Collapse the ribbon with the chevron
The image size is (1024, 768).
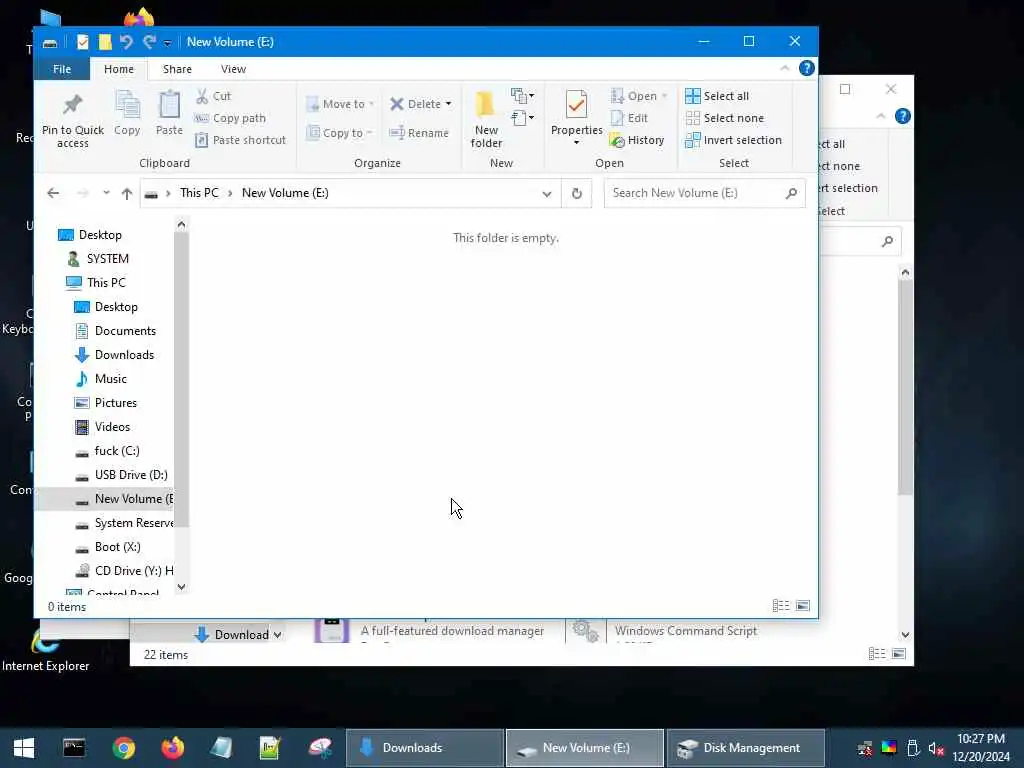point(784,69)
